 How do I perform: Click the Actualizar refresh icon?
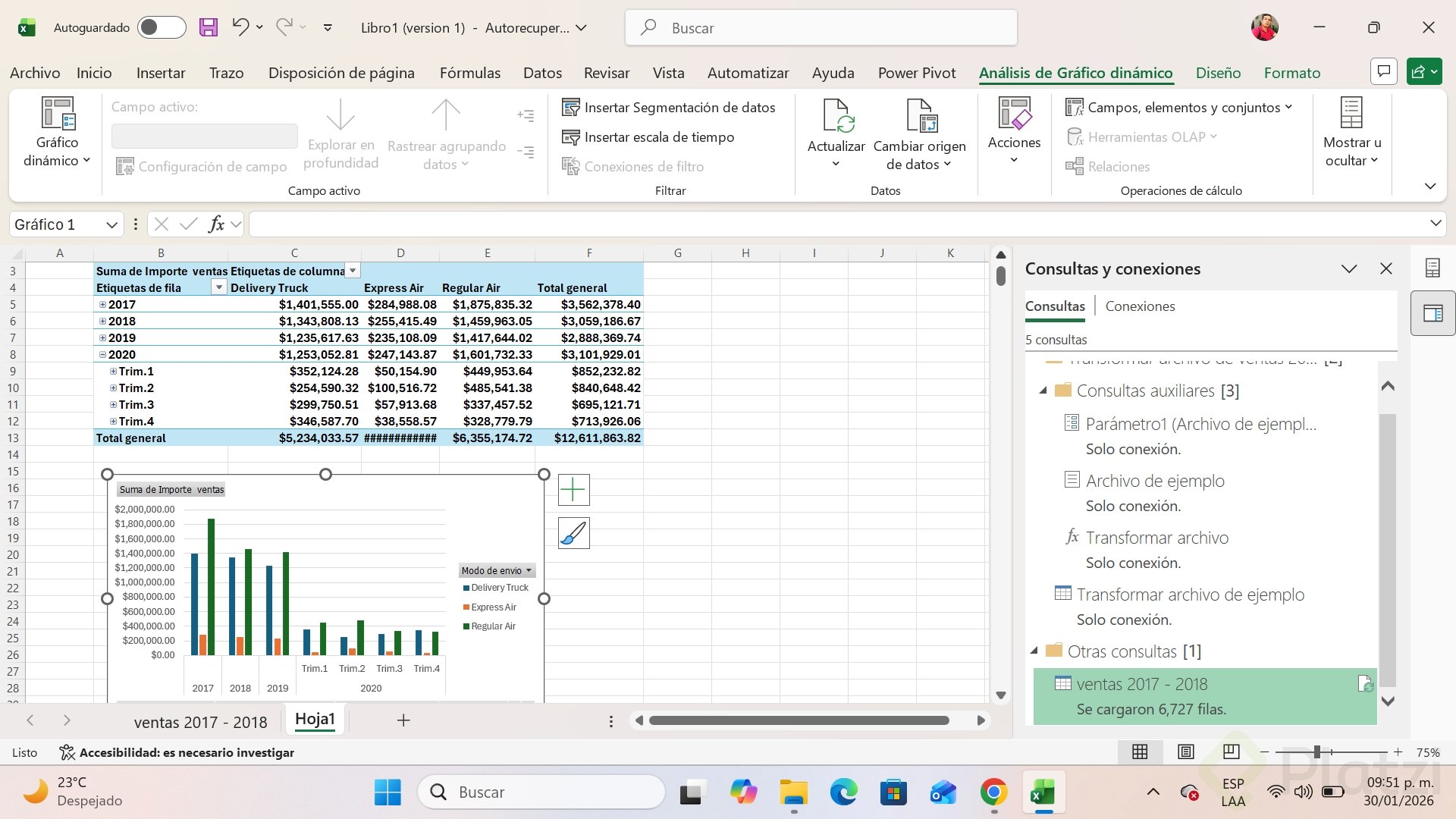pos(836,117)
